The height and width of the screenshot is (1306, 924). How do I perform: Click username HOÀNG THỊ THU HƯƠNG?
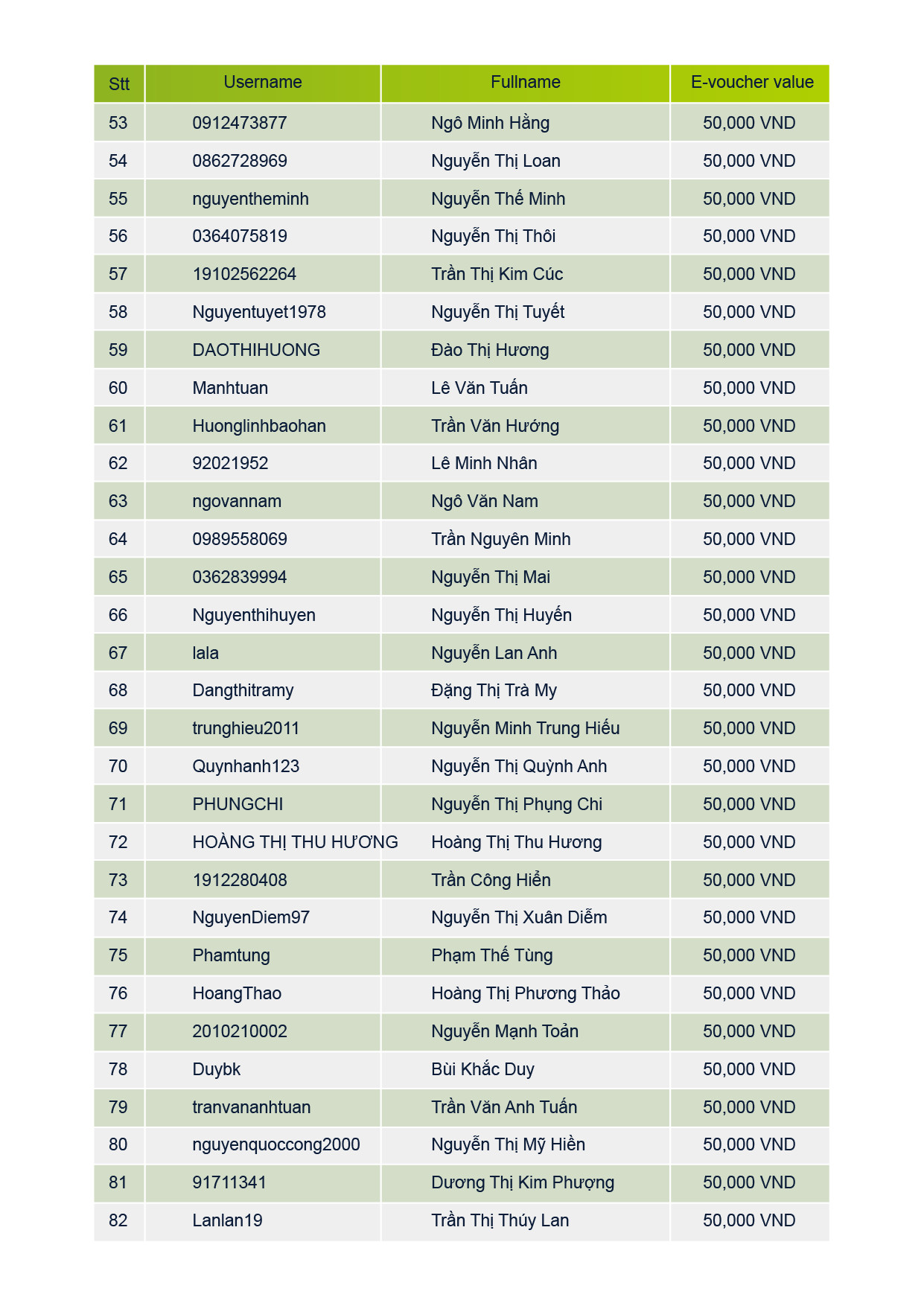[x=295, y=842]
